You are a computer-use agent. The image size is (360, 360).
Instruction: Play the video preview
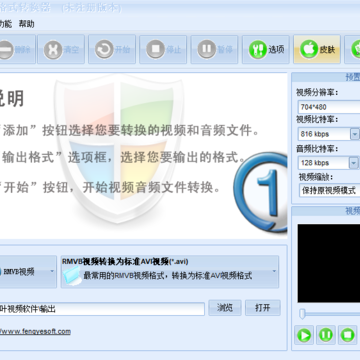[304, 335]
